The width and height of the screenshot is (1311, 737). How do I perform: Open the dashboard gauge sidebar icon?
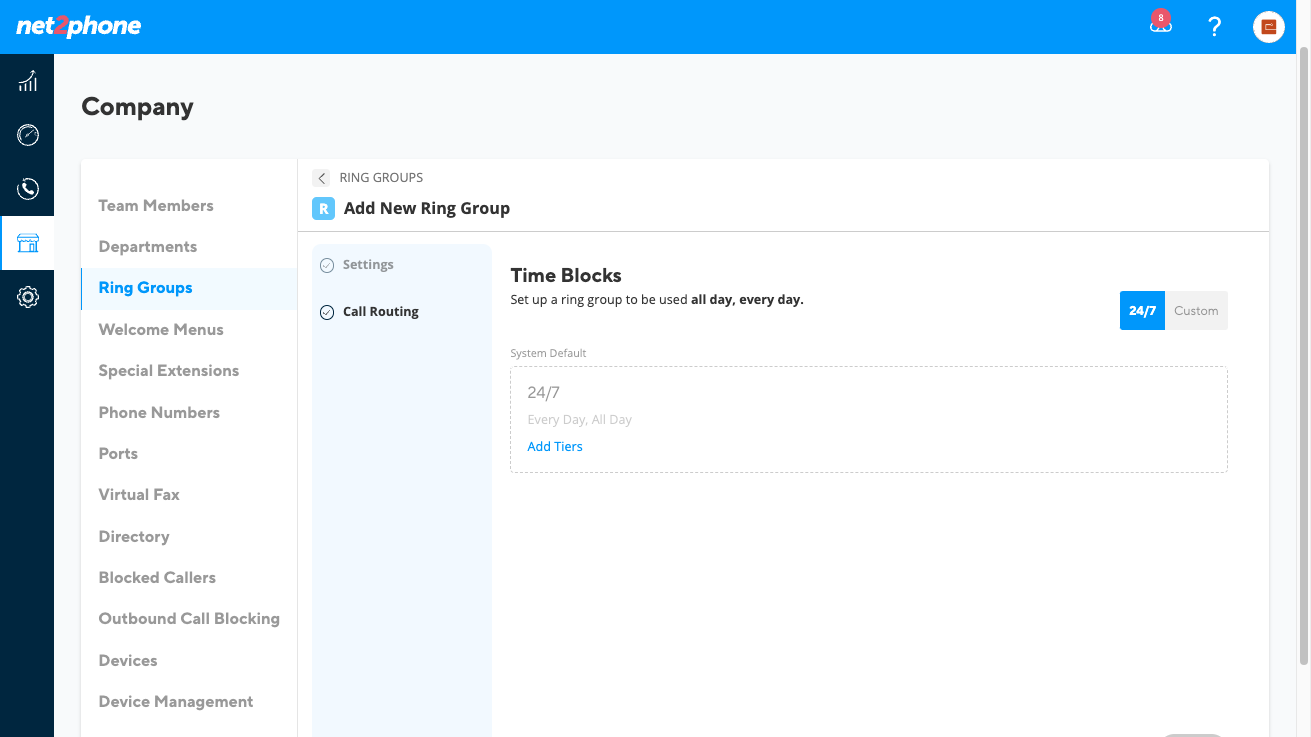pyautogui.click(x=28, y=135)
